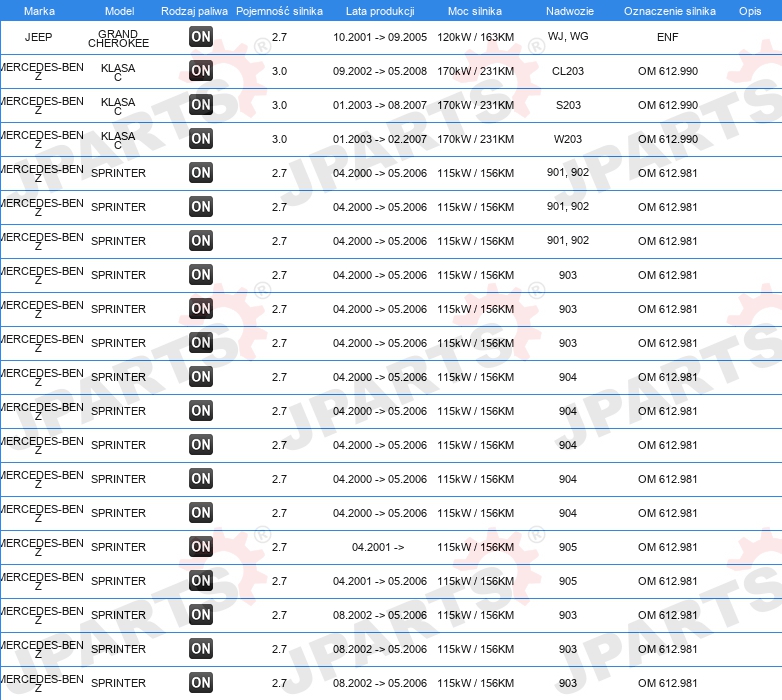Click the Rodzaj paliwa column header

click(195, 11)
